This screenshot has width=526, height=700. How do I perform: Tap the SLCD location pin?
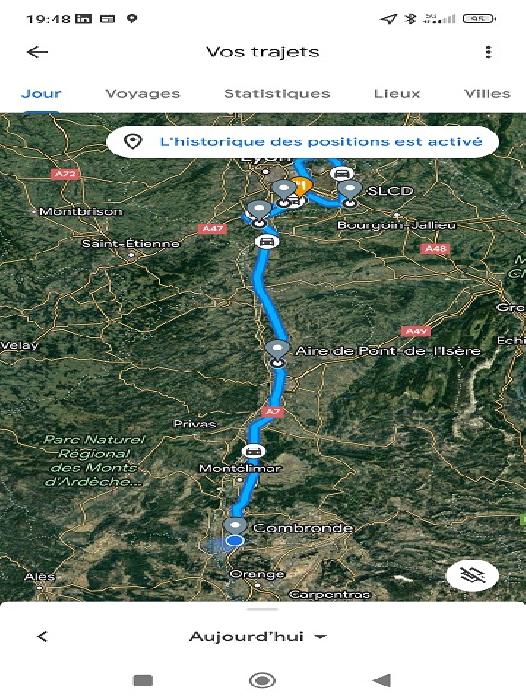(x=351, y=192)
